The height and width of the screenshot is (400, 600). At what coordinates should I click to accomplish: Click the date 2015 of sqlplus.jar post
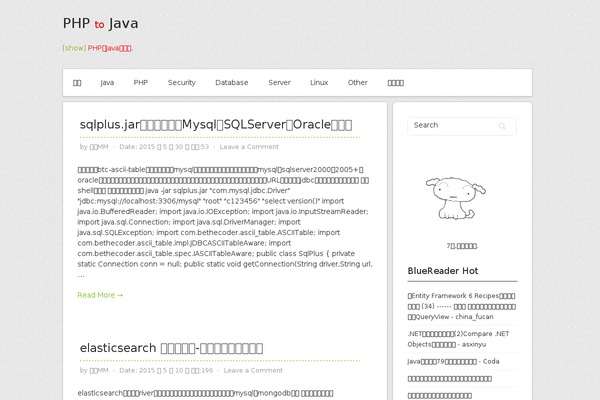tap(164, 147)
